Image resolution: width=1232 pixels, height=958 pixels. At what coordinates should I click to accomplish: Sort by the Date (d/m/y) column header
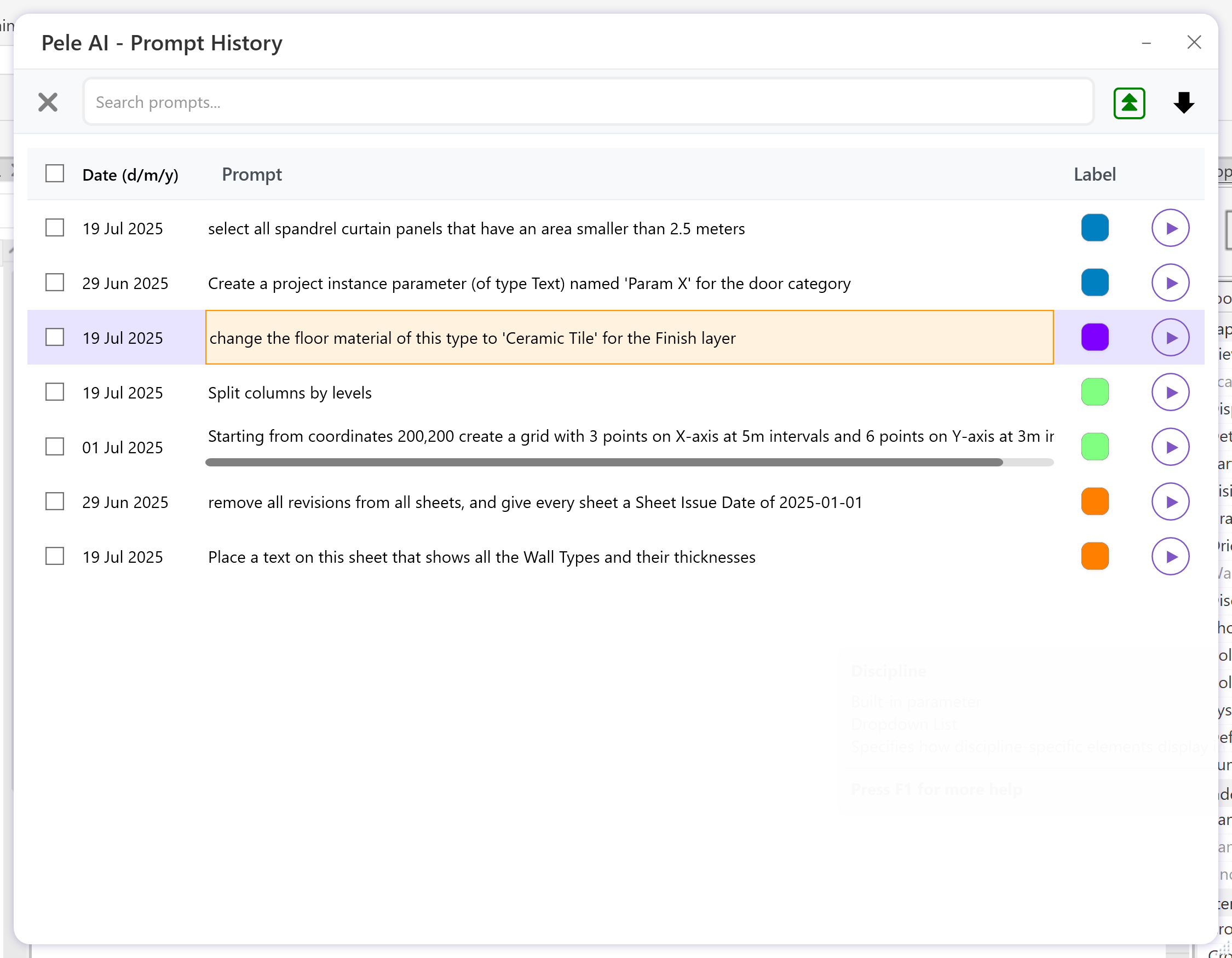[x=130, y=175]
